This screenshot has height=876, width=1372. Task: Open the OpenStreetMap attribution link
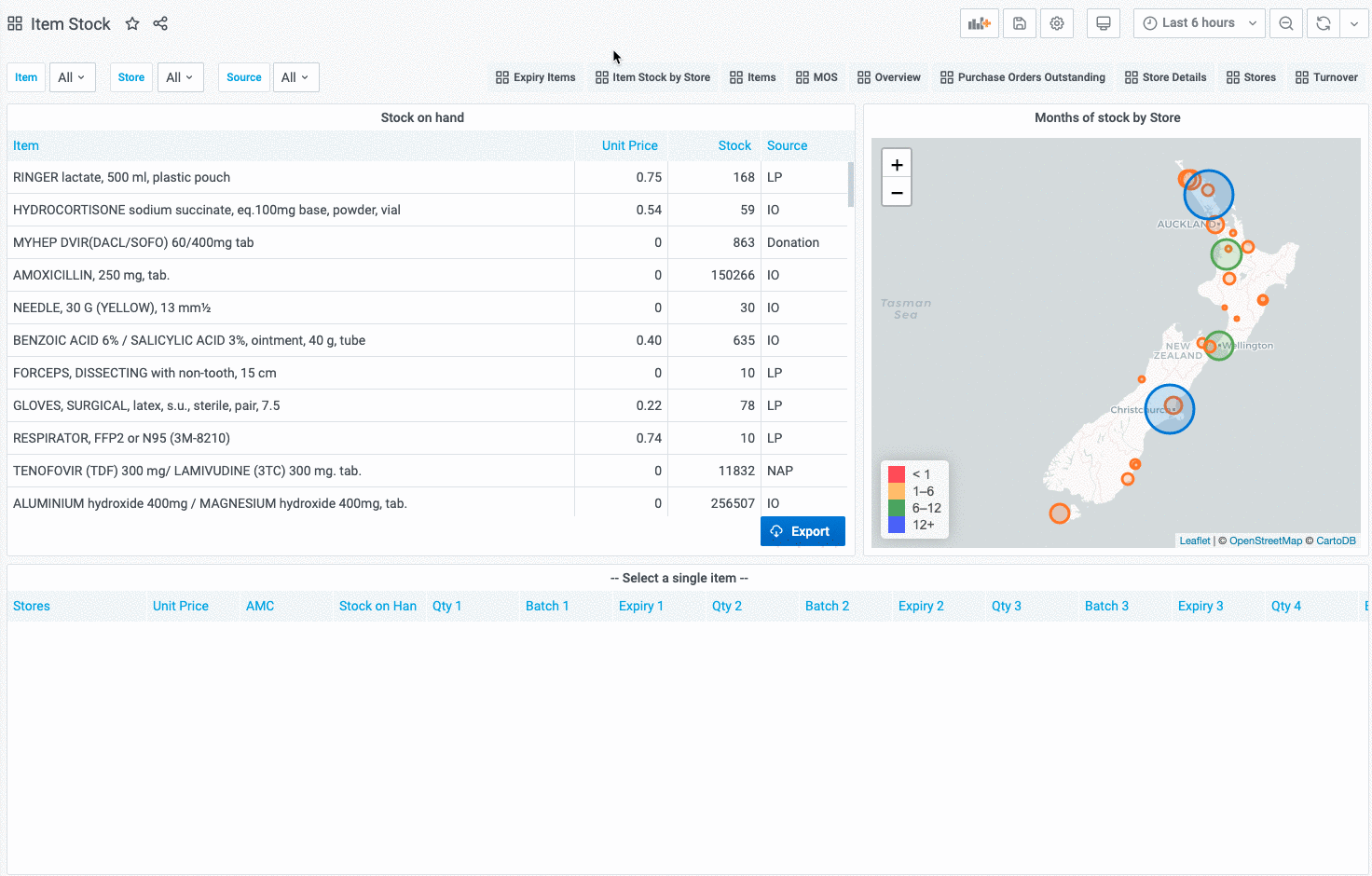click(1265, 541)
